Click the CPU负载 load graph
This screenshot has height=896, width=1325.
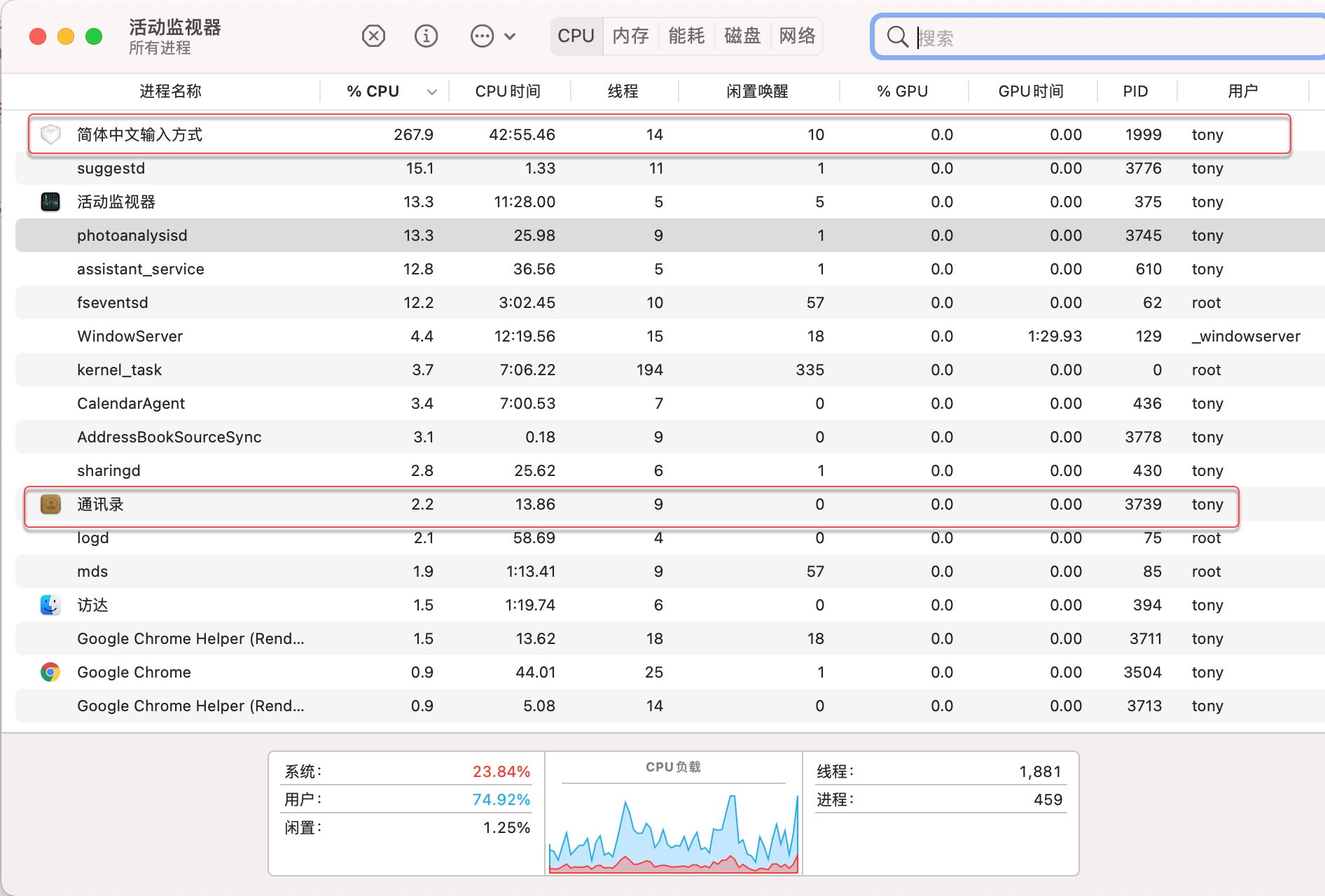(673, 829)
